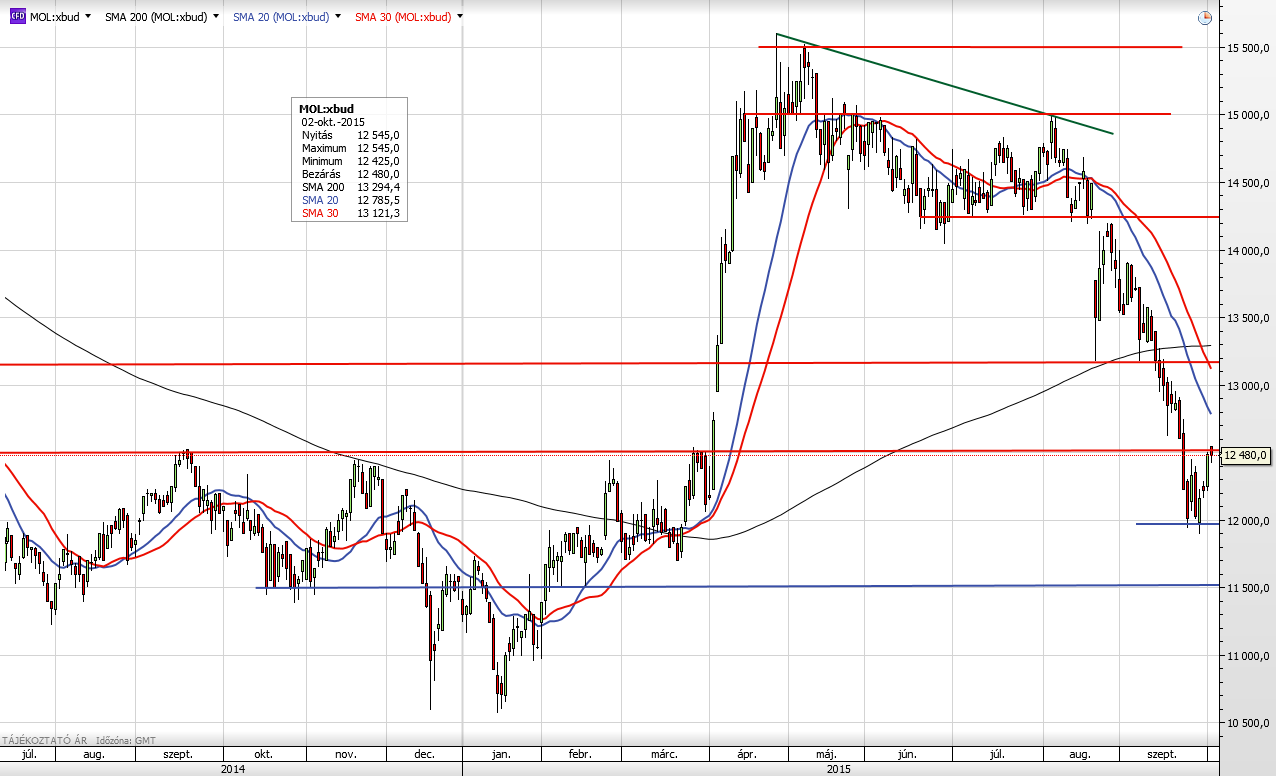Select the green descending trendline
The image size is (1276, 776).
click(944, 84)
